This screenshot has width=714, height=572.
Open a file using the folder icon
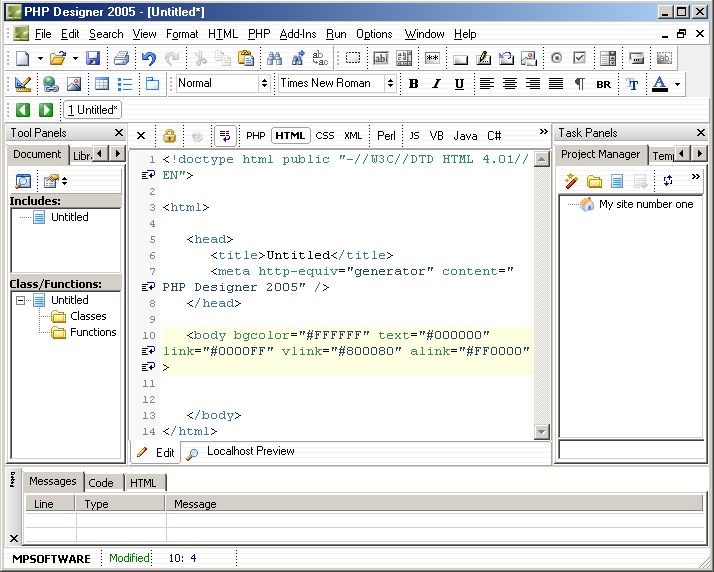pyautogui.click(x=58, y=58)
